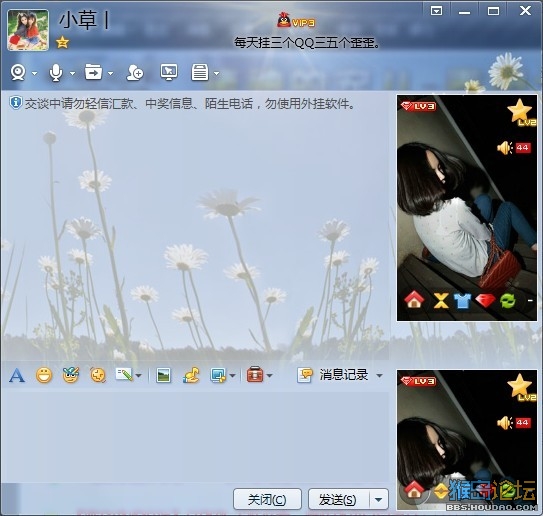This screenshot has height=516, width=543.
Task: Expand the screenshot tool dropdown arrow
Action: click(232, 375)
